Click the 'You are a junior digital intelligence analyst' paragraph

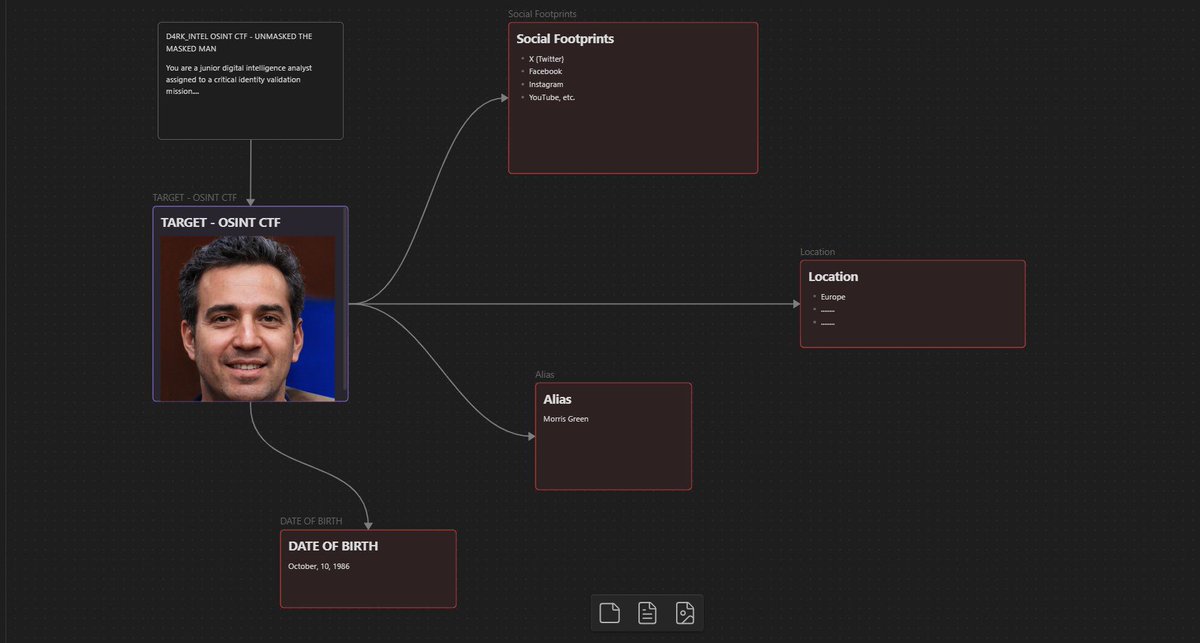click(240, 79)
